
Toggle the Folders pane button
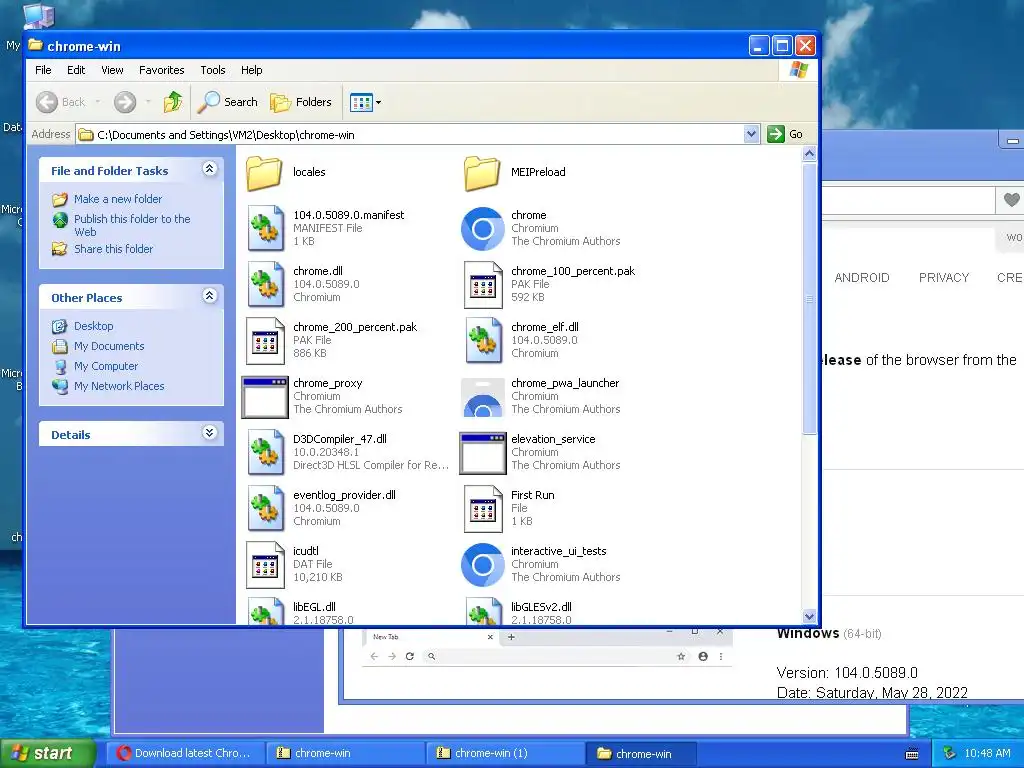pos(301,102)
